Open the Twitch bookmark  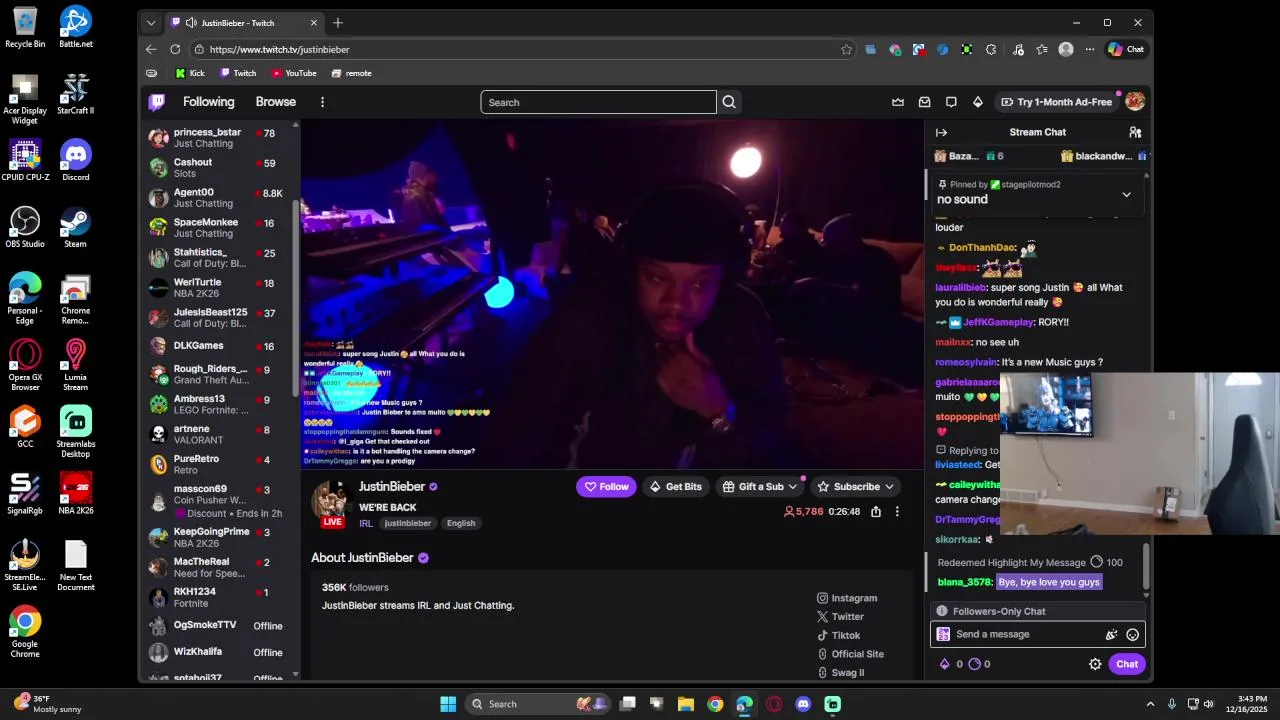238,73
